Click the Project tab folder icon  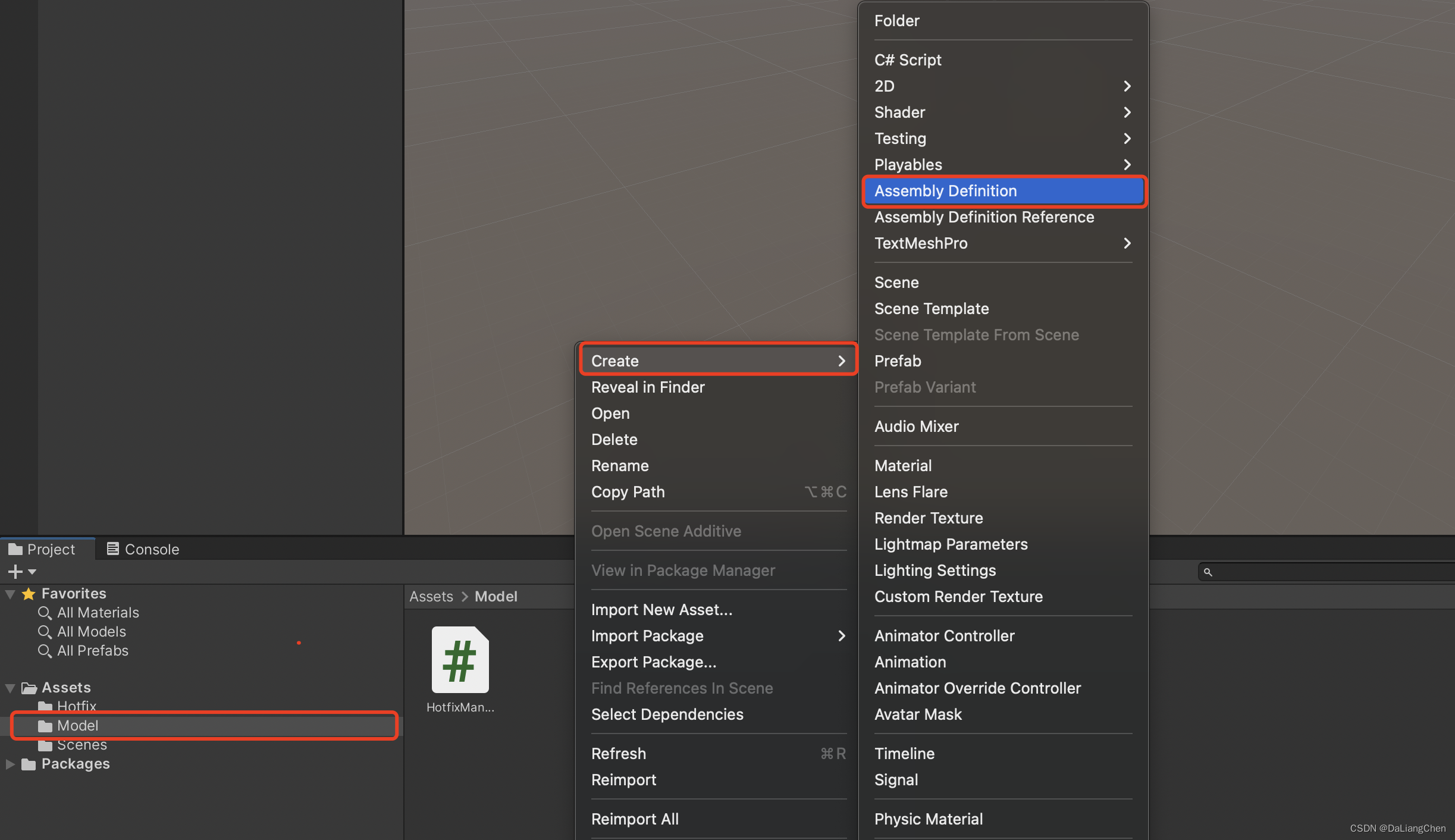pyautogui.click(x=15, y=549)
